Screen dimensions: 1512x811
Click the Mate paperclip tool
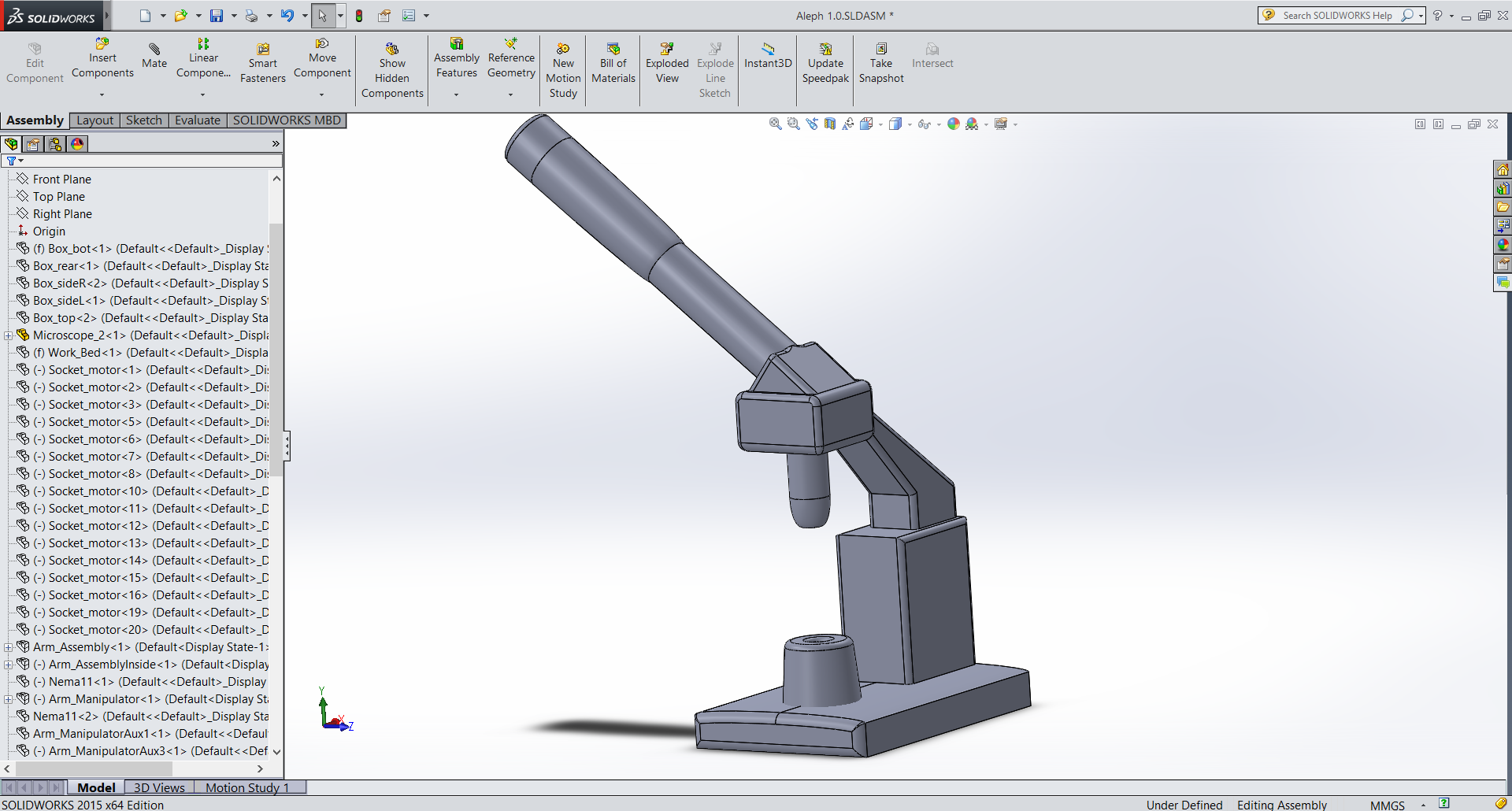tap(154, 56)
